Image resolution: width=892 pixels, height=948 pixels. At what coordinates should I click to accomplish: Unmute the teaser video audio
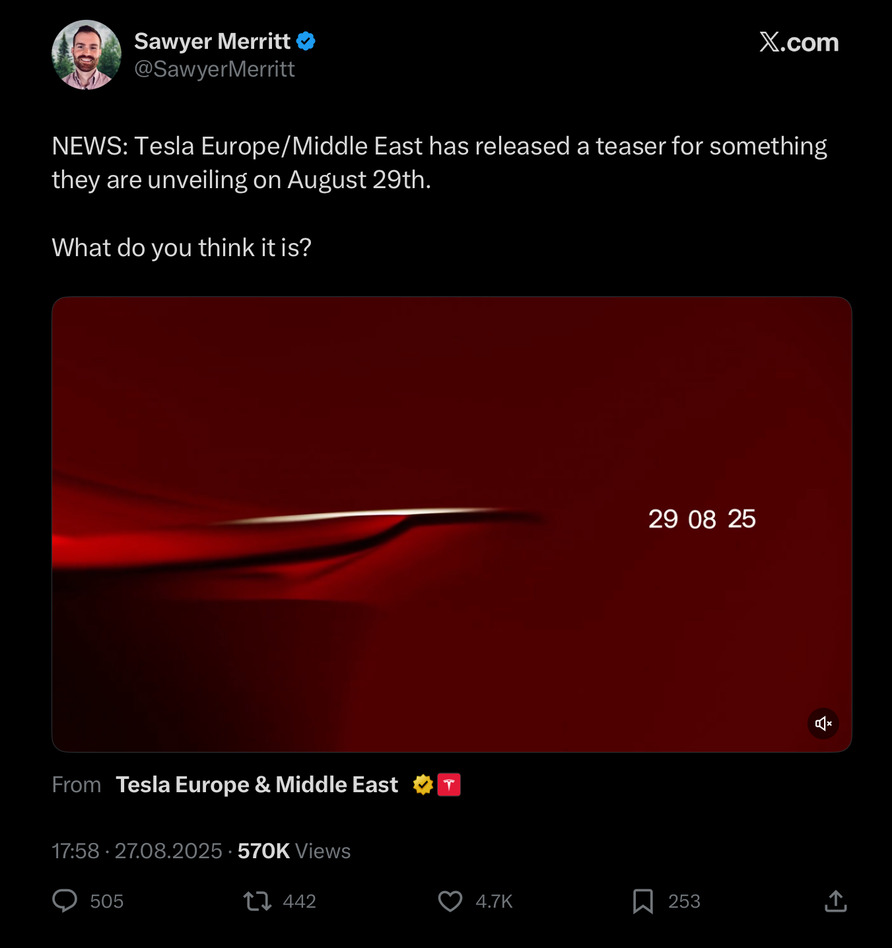point(823,723)
